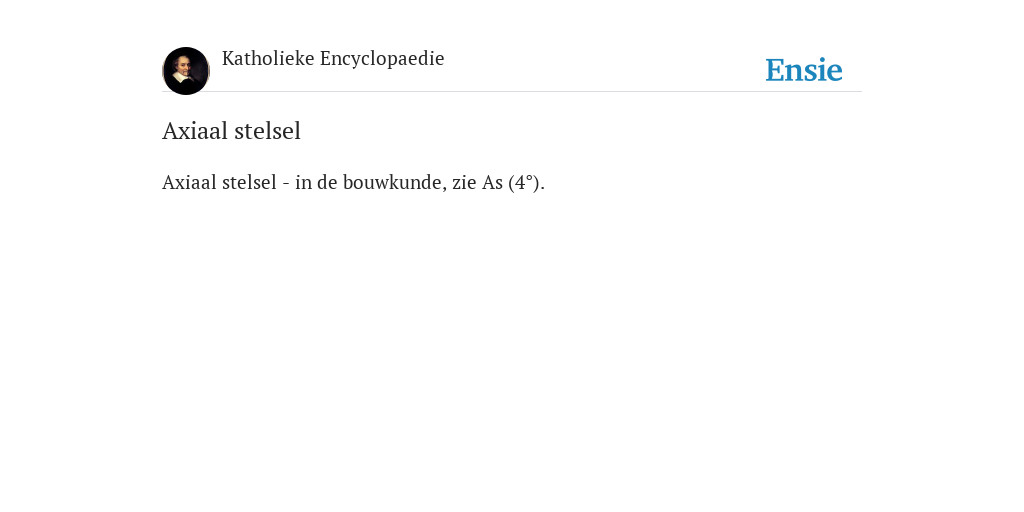Click the word Encyclopaedie in author name
1024x512 pixels.
point(382,59)
